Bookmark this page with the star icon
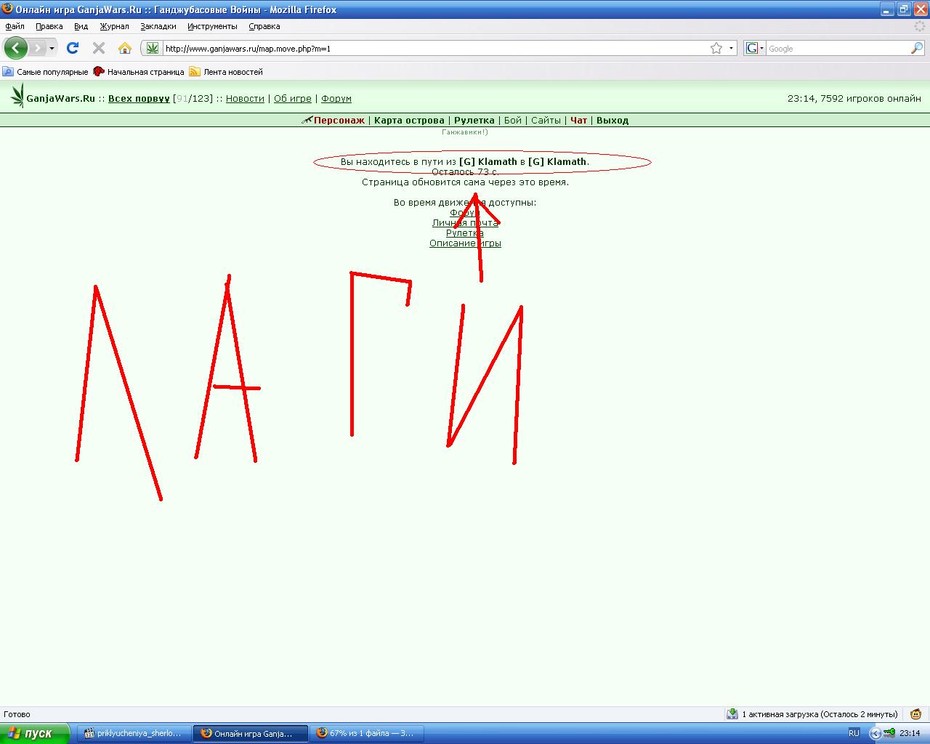930x744 pixels. pos(716,48)
